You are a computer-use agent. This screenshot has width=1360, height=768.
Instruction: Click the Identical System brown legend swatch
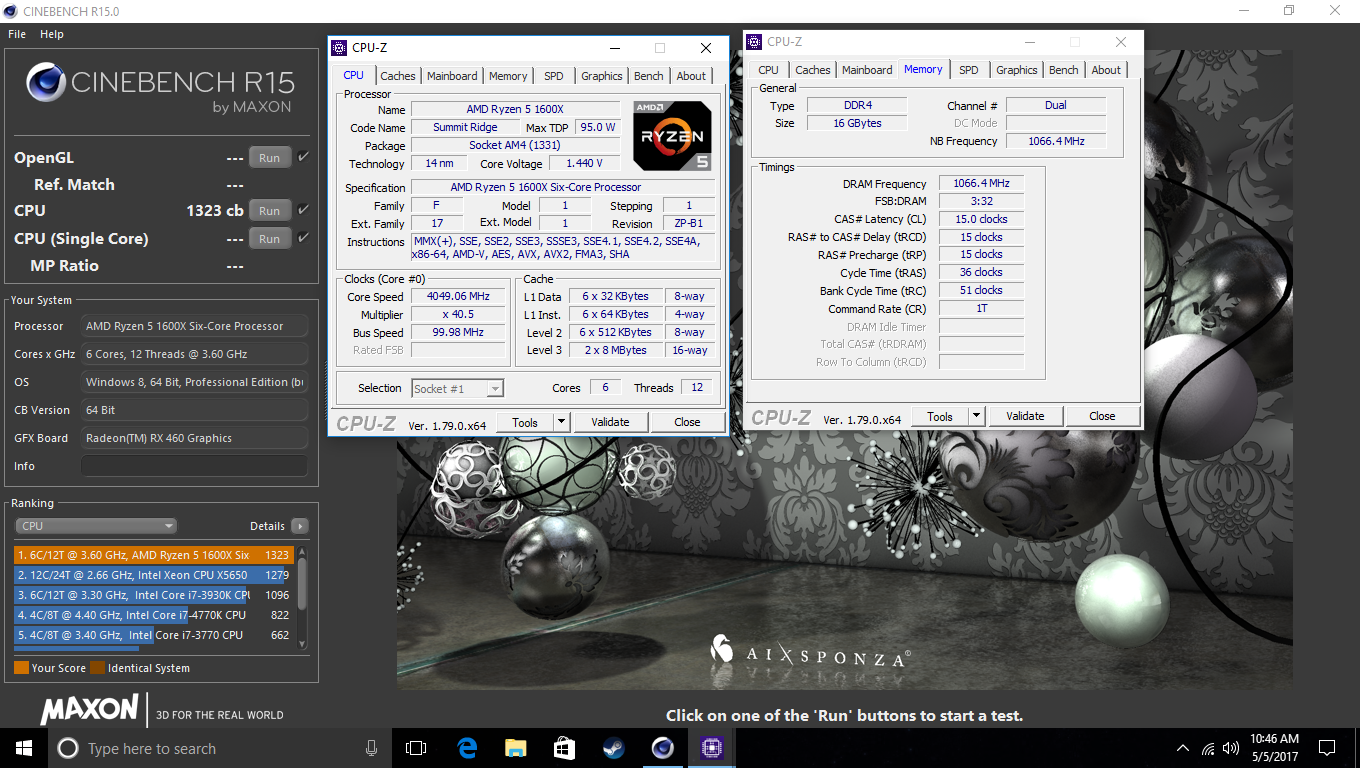pos(97,668)
